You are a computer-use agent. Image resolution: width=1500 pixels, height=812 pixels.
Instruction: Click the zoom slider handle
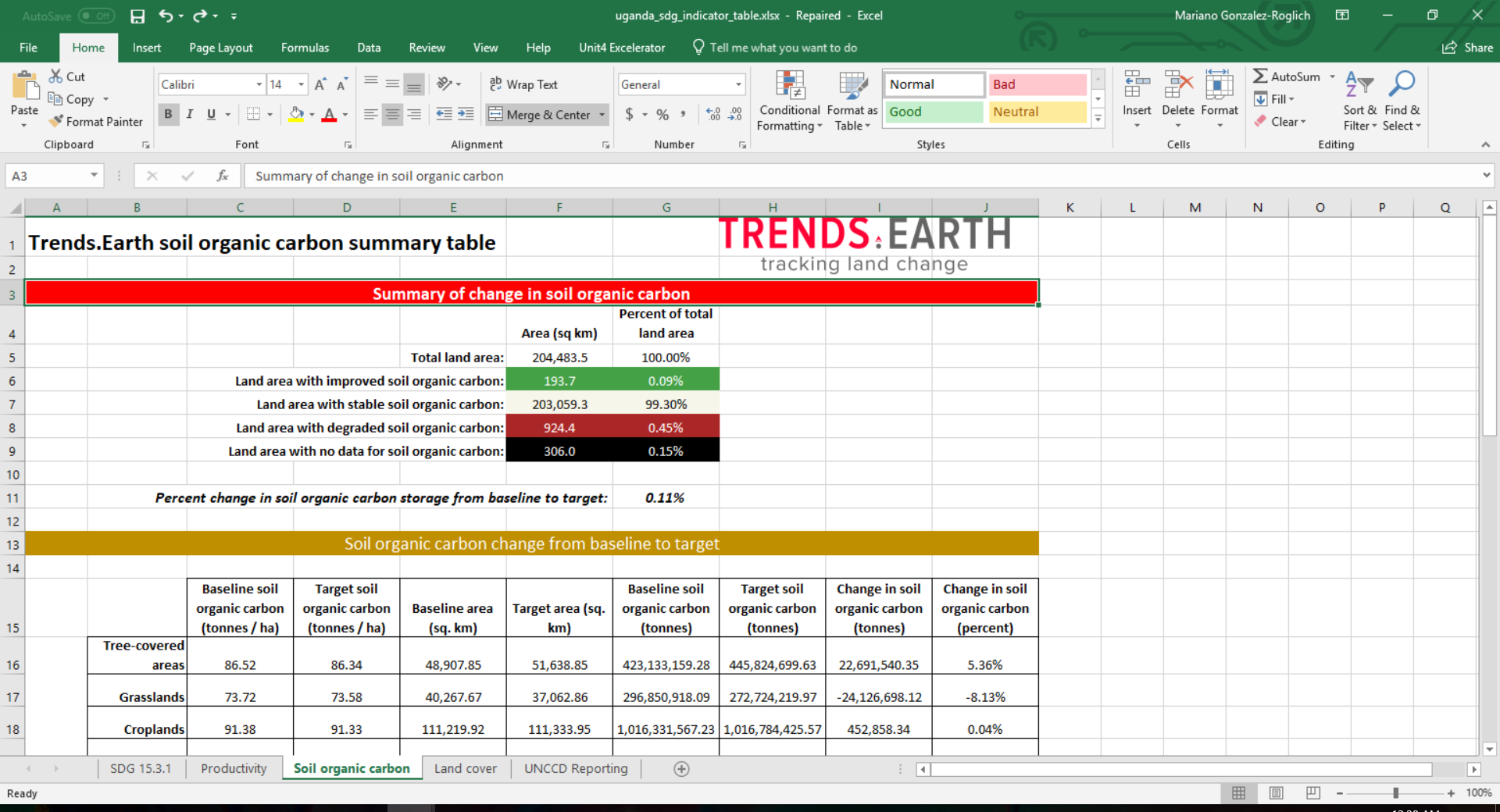coord(1395,793)
